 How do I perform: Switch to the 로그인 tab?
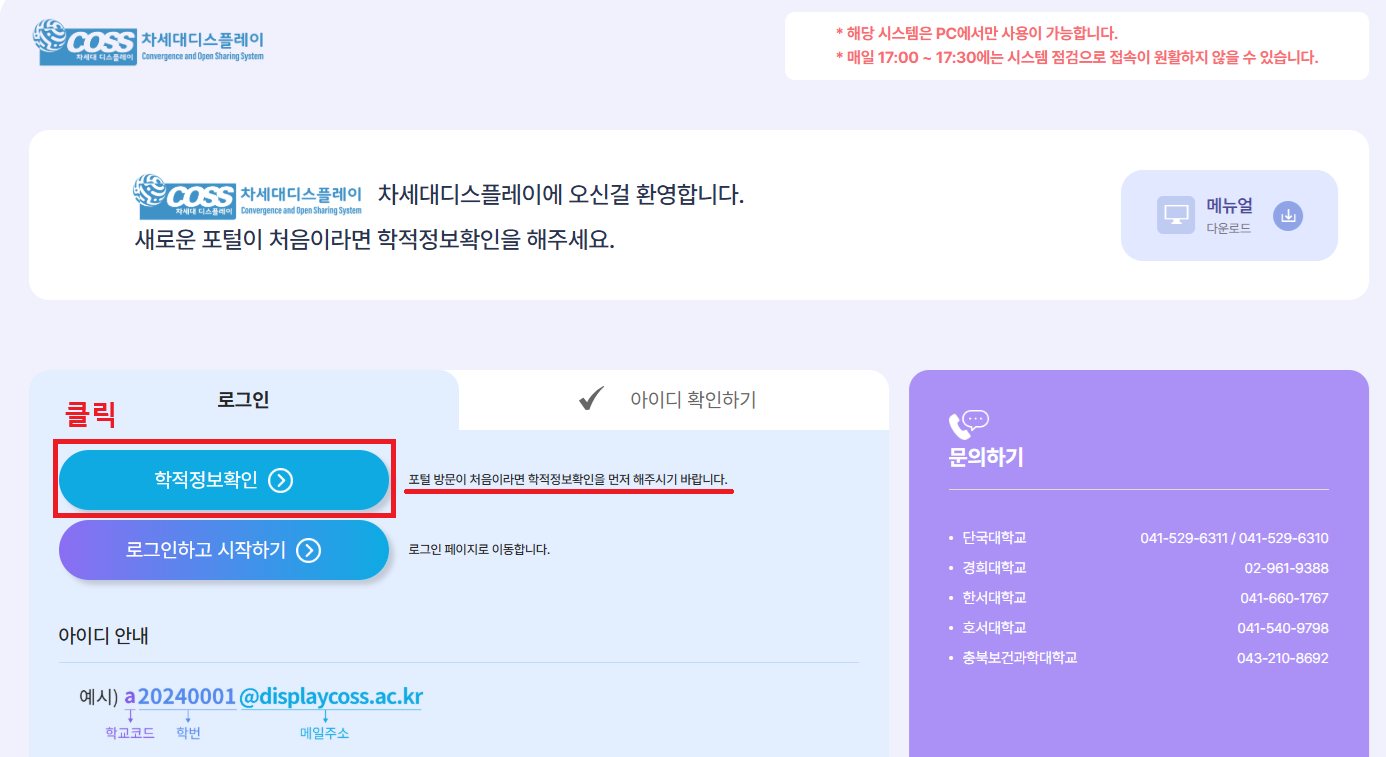pyautogui.click(x=243, y=400)
